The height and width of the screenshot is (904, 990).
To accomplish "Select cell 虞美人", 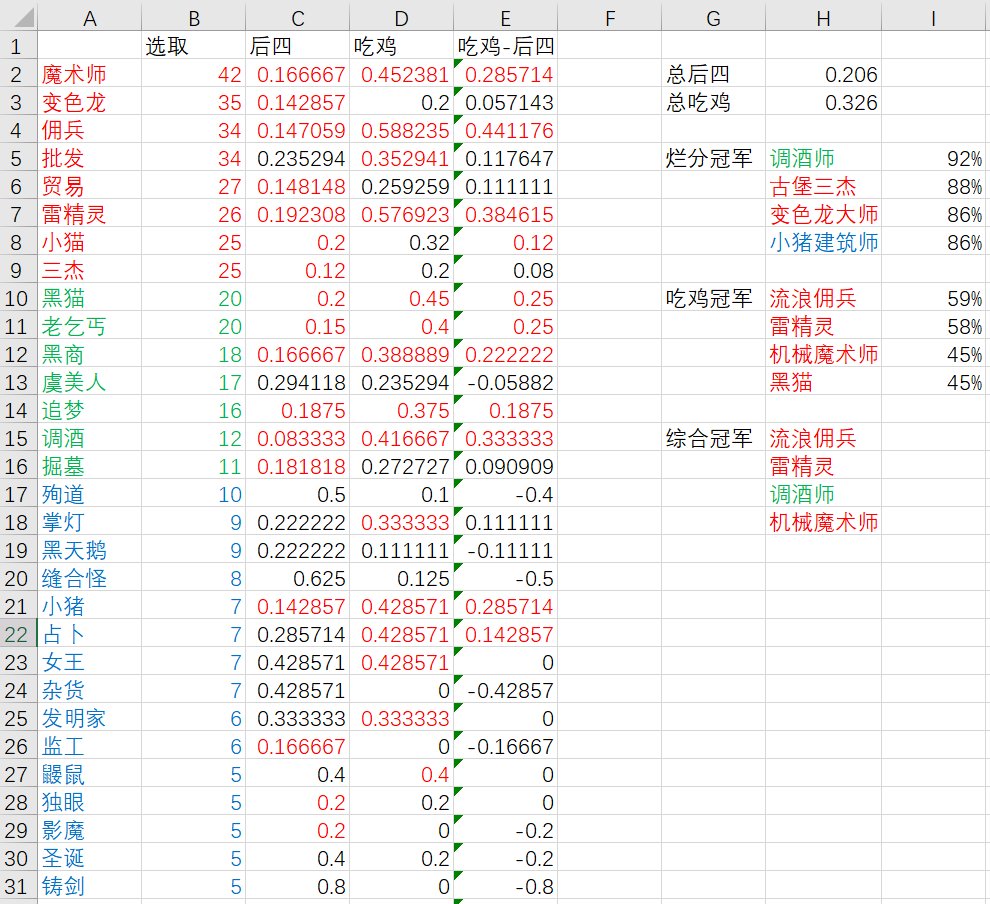I will tap(90, 382).
